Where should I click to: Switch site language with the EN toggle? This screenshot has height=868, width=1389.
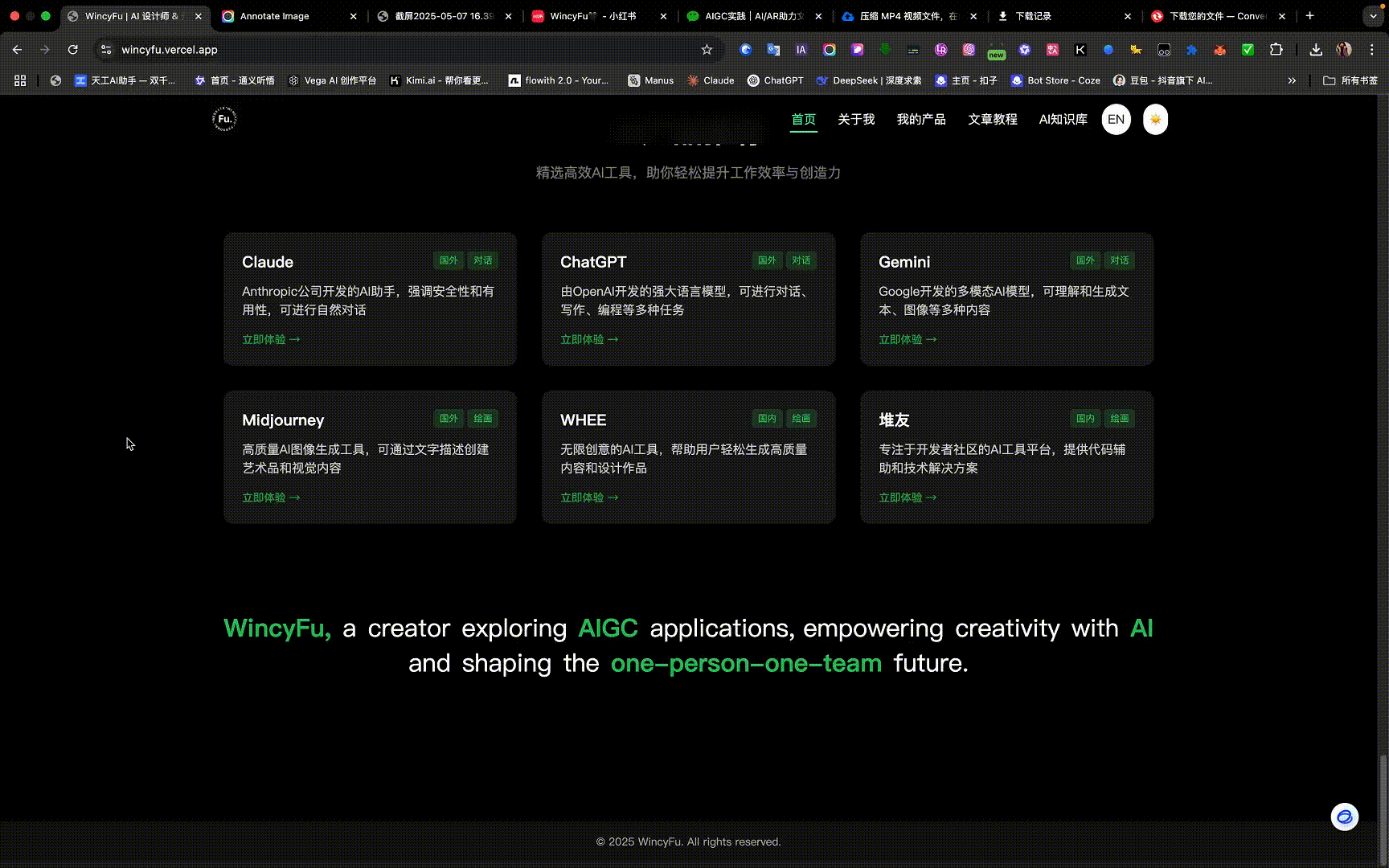[x=1116, y=120]
